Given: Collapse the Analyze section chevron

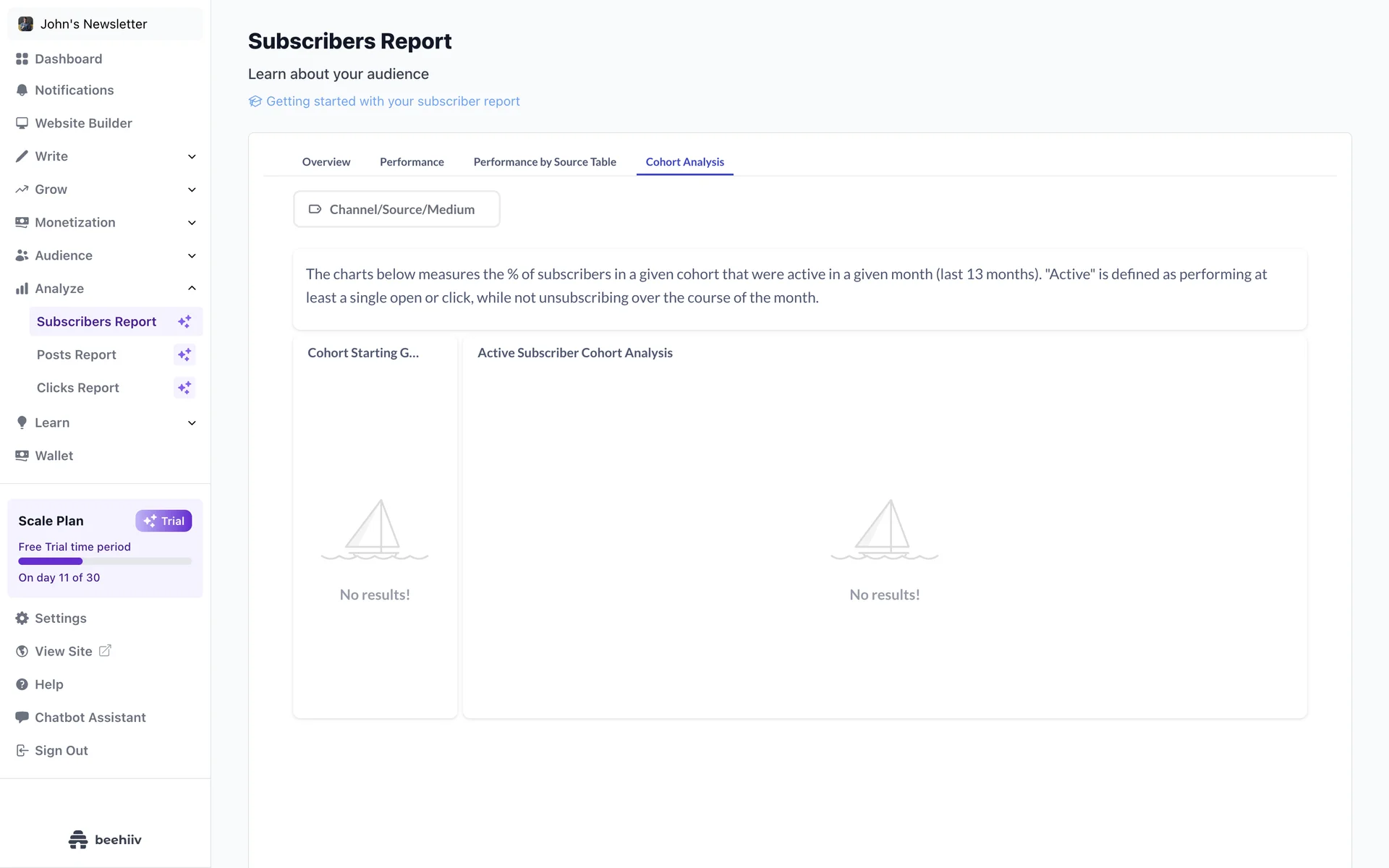Looking at the screenshot, I should pyautogui.click(x=192, y=289).
